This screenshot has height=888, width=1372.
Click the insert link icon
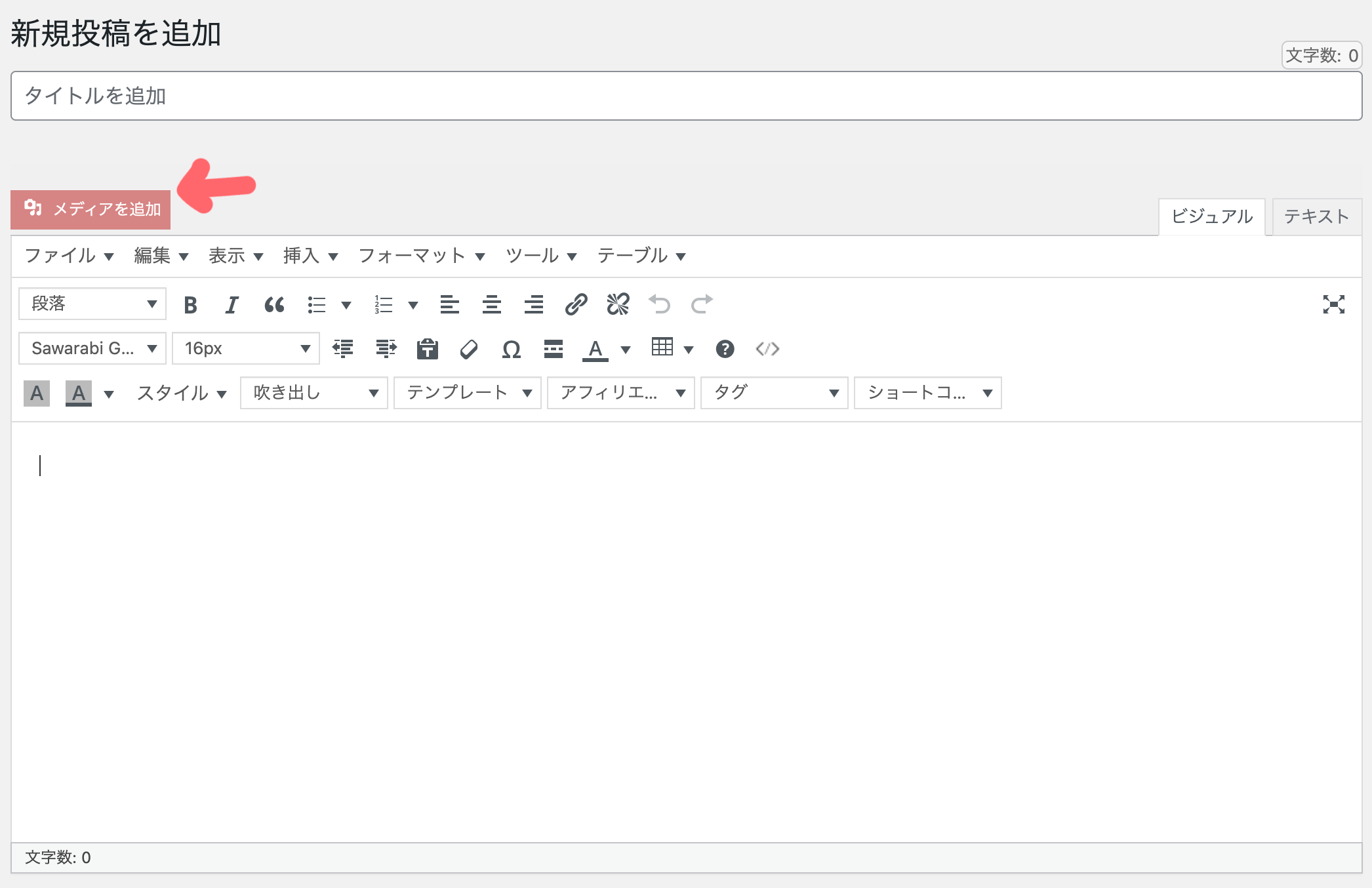(x=576, y=305)
